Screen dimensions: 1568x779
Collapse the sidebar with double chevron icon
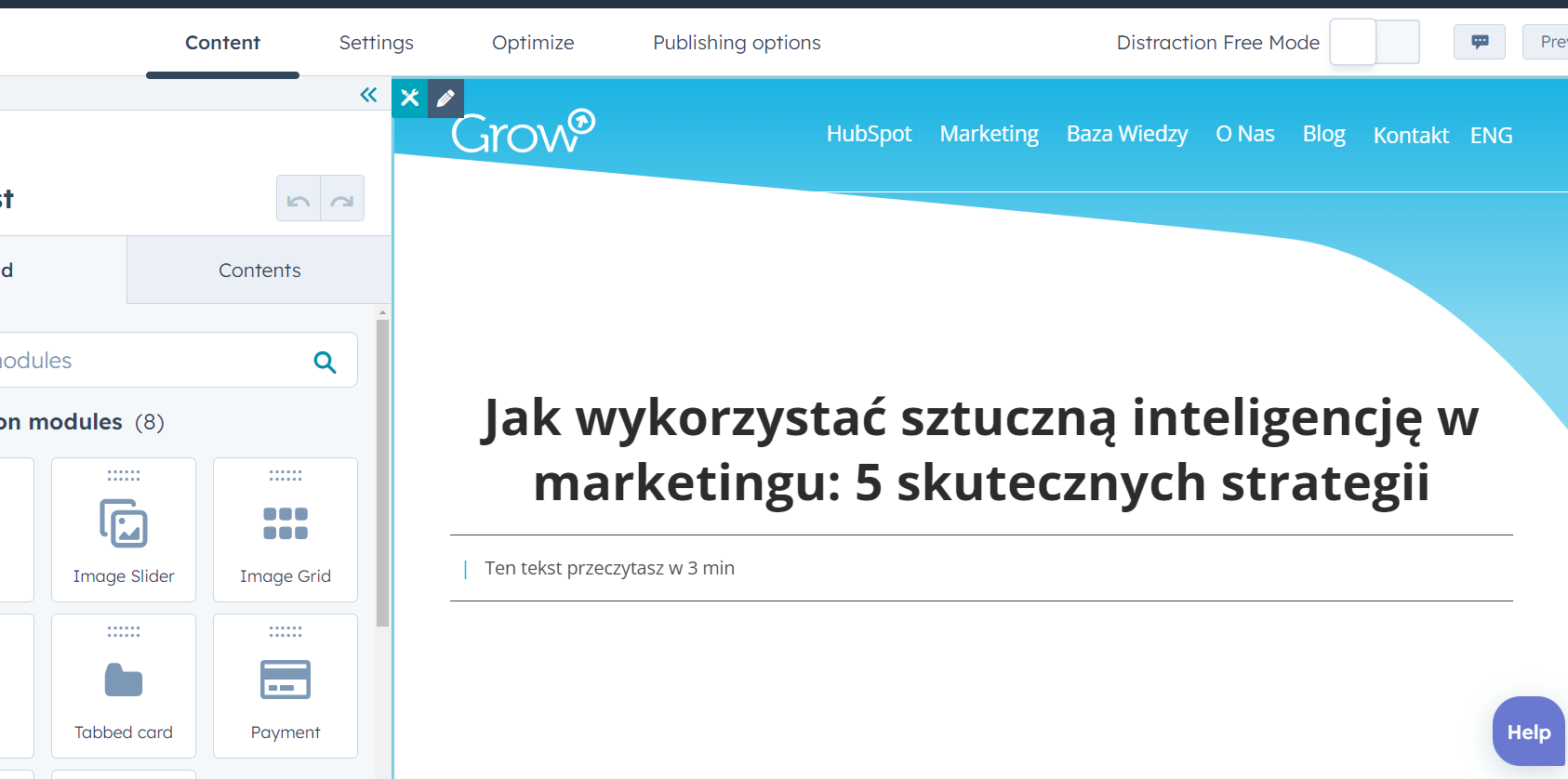pos(369,95)
